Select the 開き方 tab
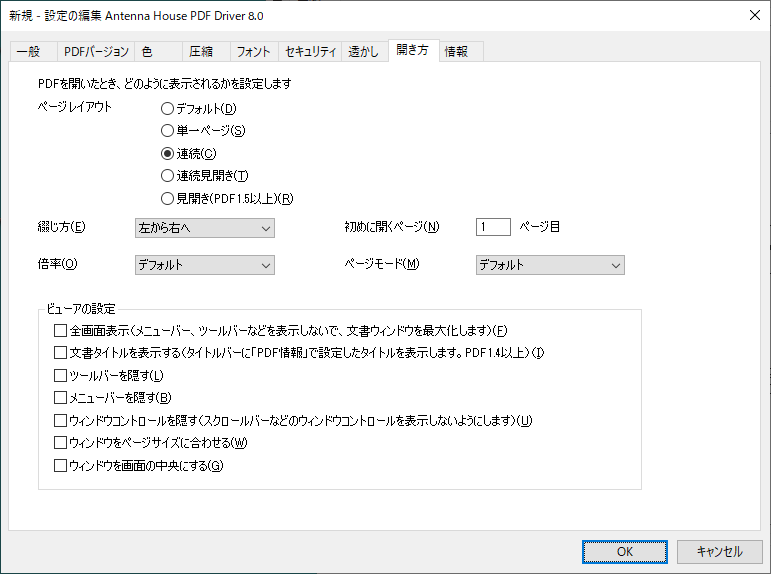Viewport: 771px width, 574px height. coord(414,50)
